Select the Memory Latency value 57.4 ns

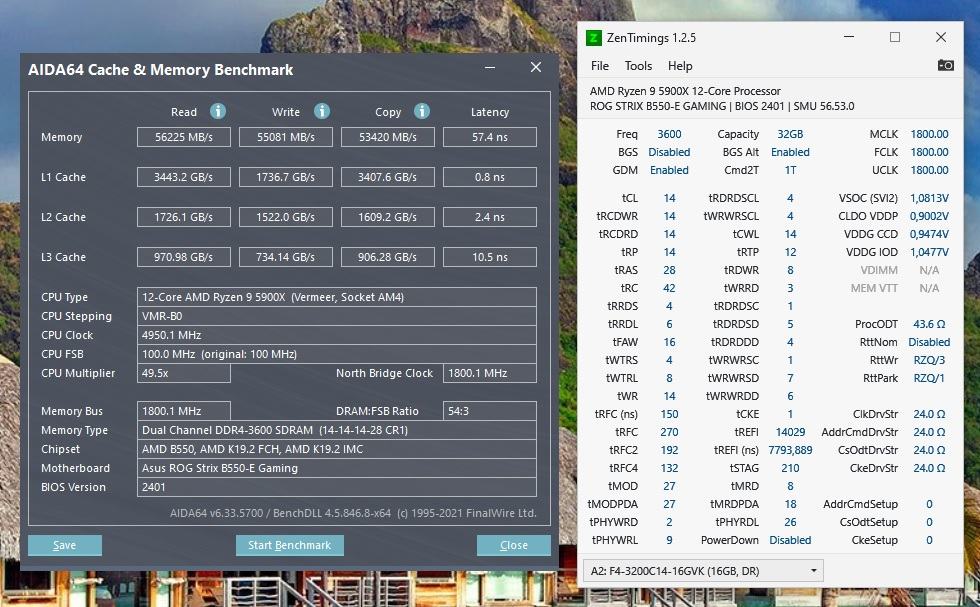[x=490, y=137]
